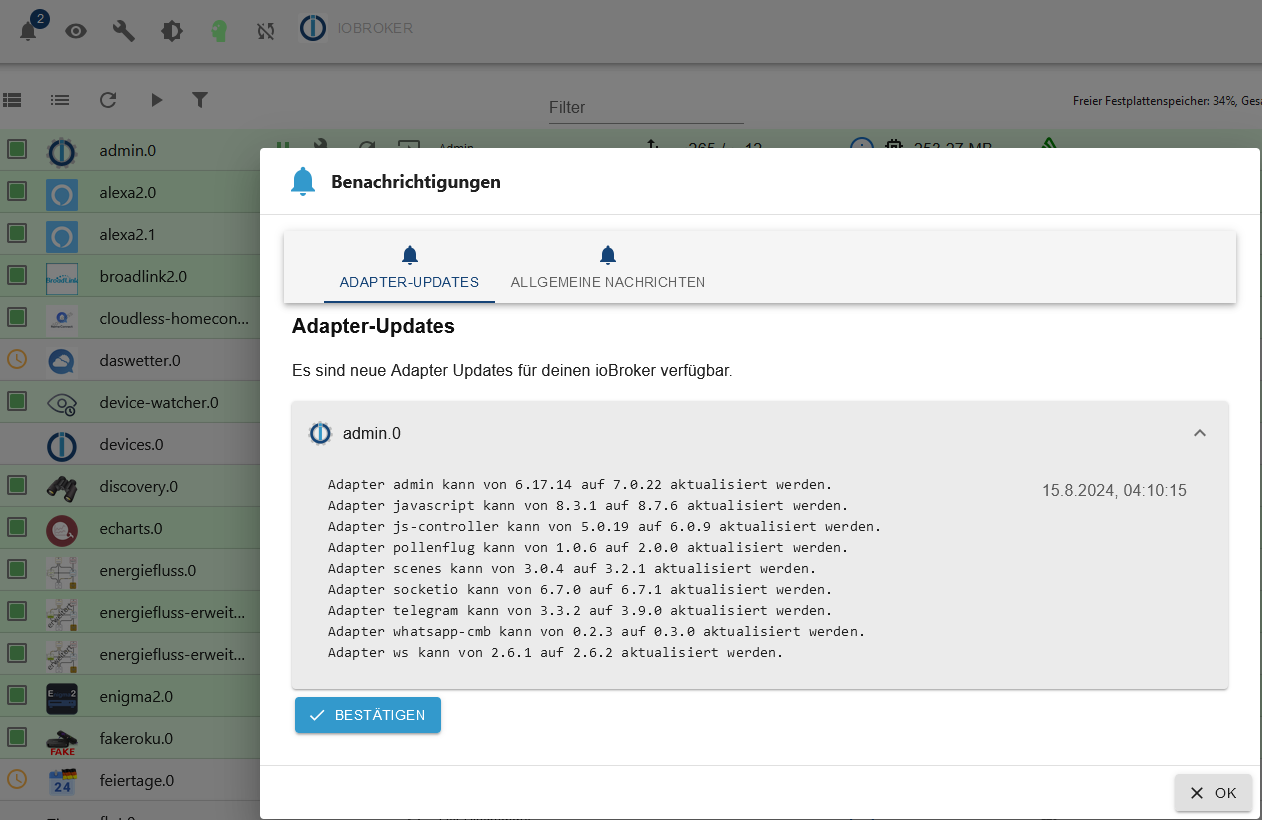1262x820 pixels.
Task: Click the discovery.0 binoculars icon
Action: pyautogui.click(x=62, y=487)
